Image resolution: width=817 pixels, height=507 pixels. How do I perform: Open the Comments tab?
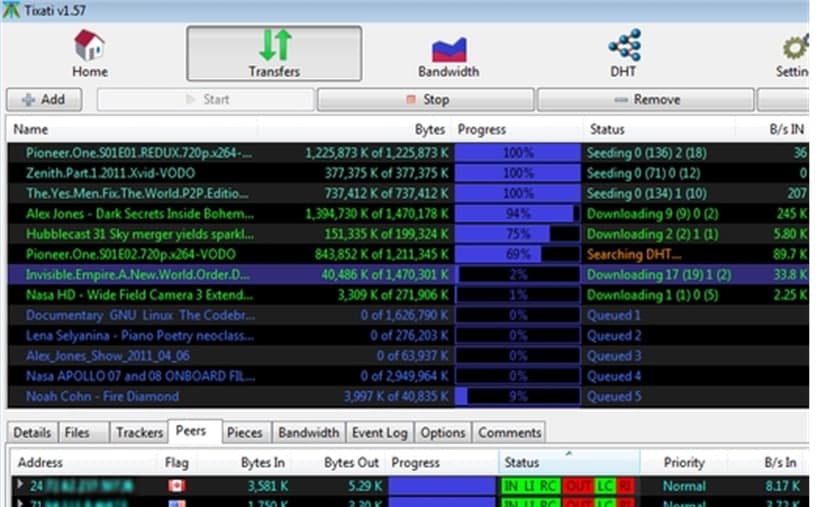click(510, 432)
